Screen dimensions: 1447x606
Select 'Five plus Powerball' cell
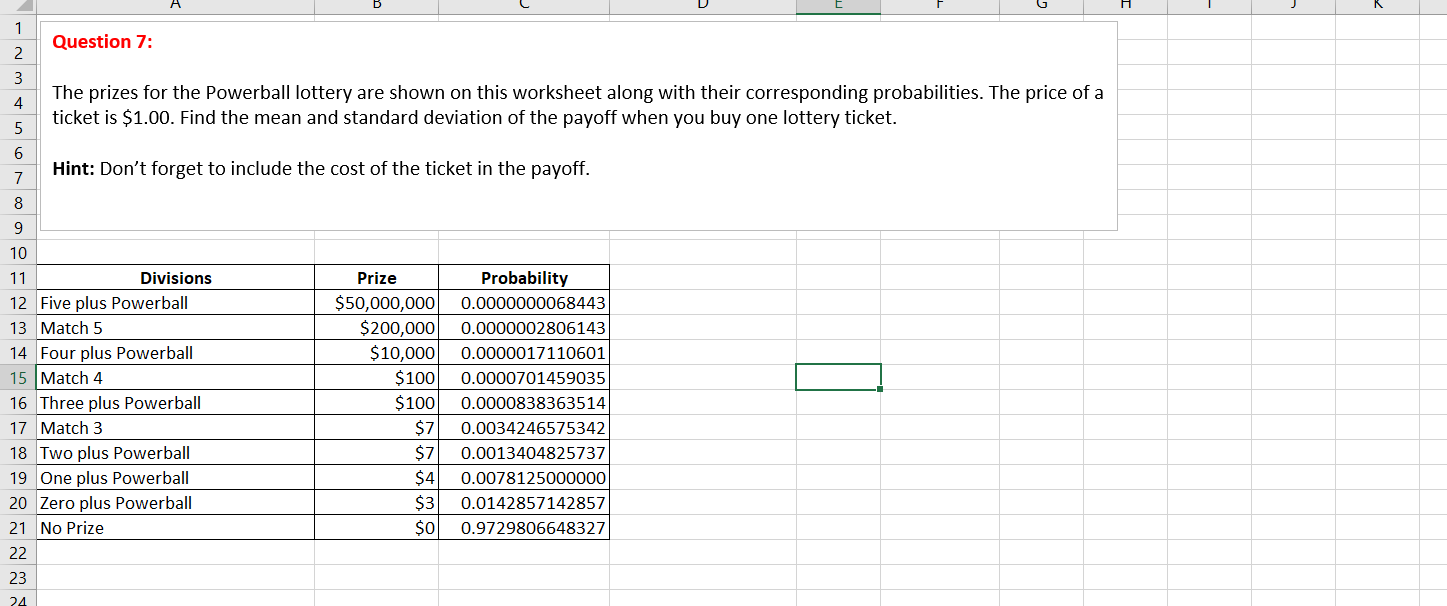pos(176,303)
